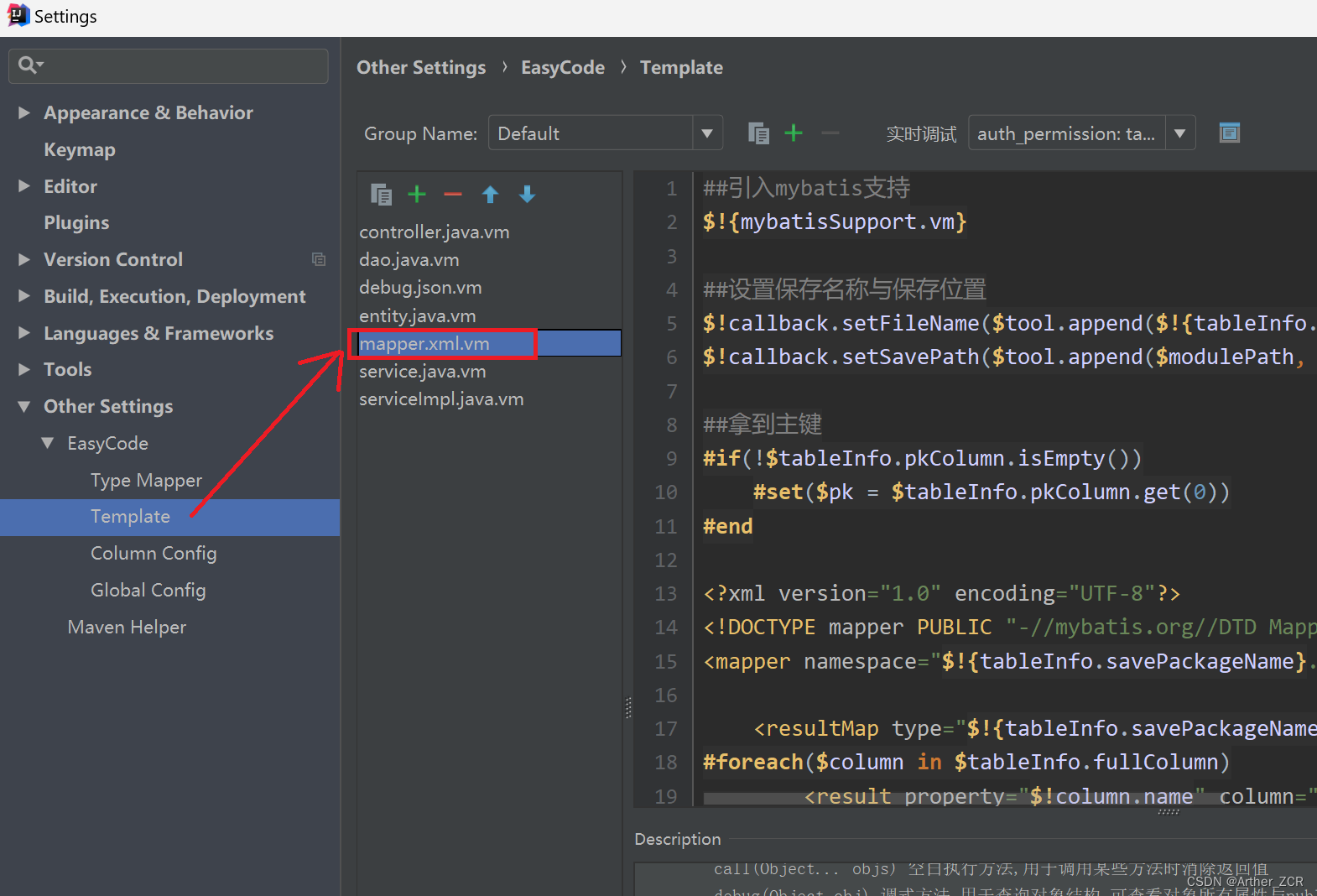Select serviceImpl.java.vm template
The width and height of the screenshot is (1317, 896).
click(441, 399)
